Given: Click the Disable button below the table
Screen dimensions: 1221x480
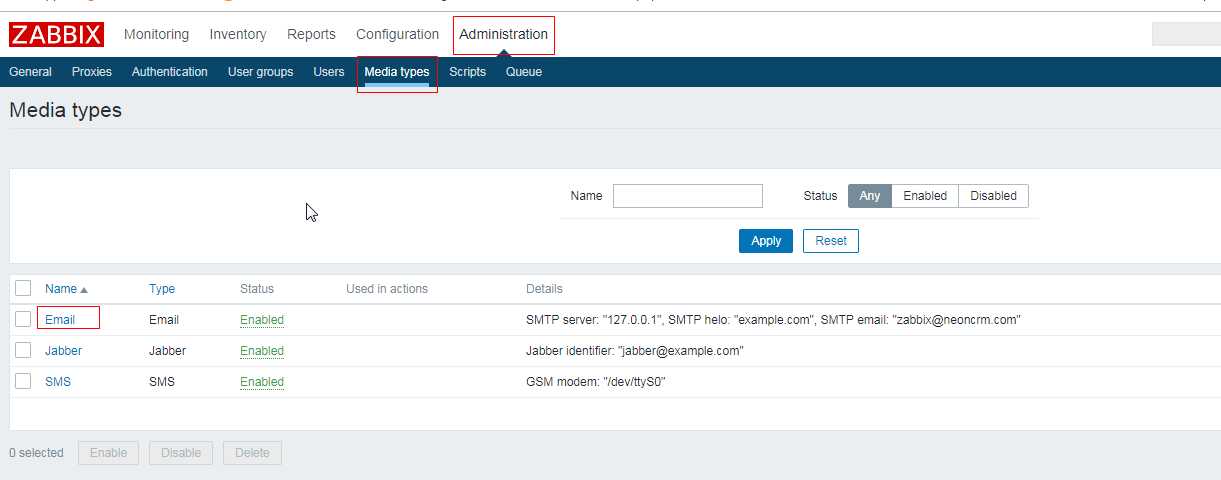Looking at the screenshot, I should [x=181, y=453].
